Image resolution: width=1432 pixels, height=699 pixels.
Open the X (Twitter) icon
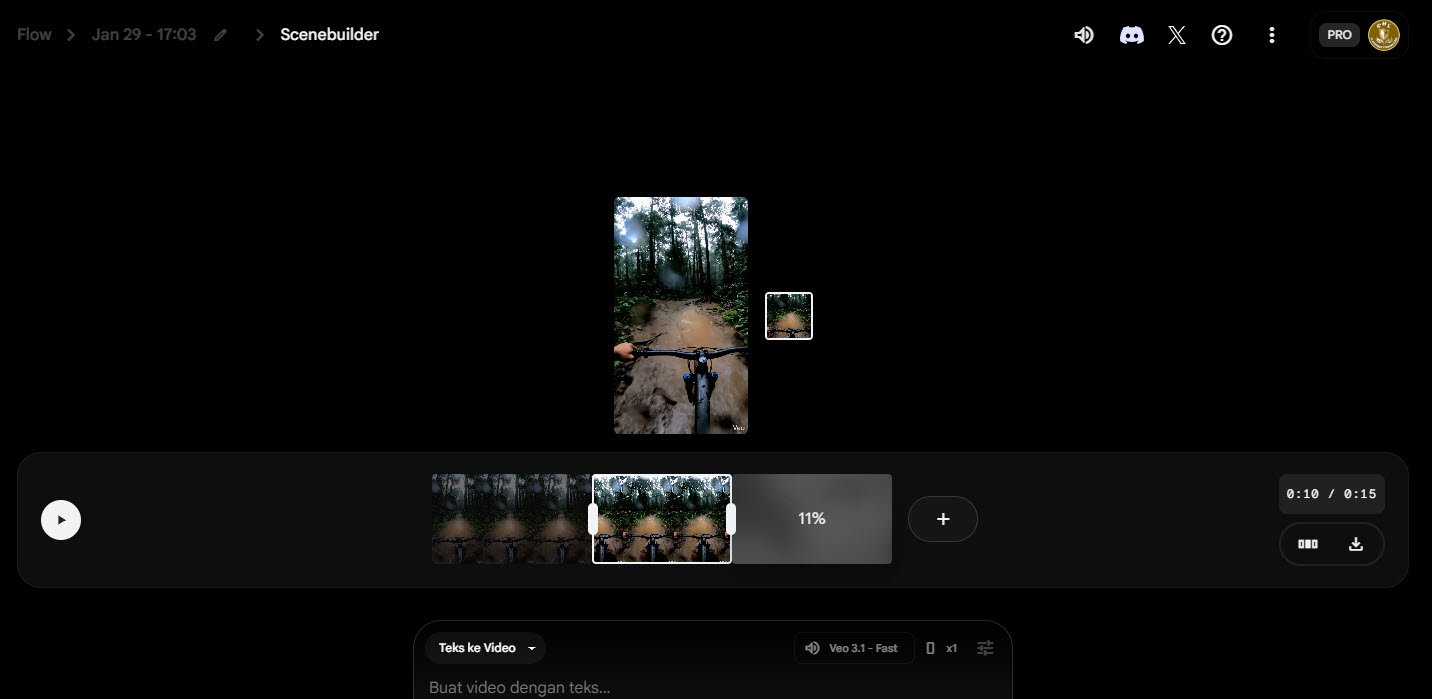click(x=1177, y=35)
